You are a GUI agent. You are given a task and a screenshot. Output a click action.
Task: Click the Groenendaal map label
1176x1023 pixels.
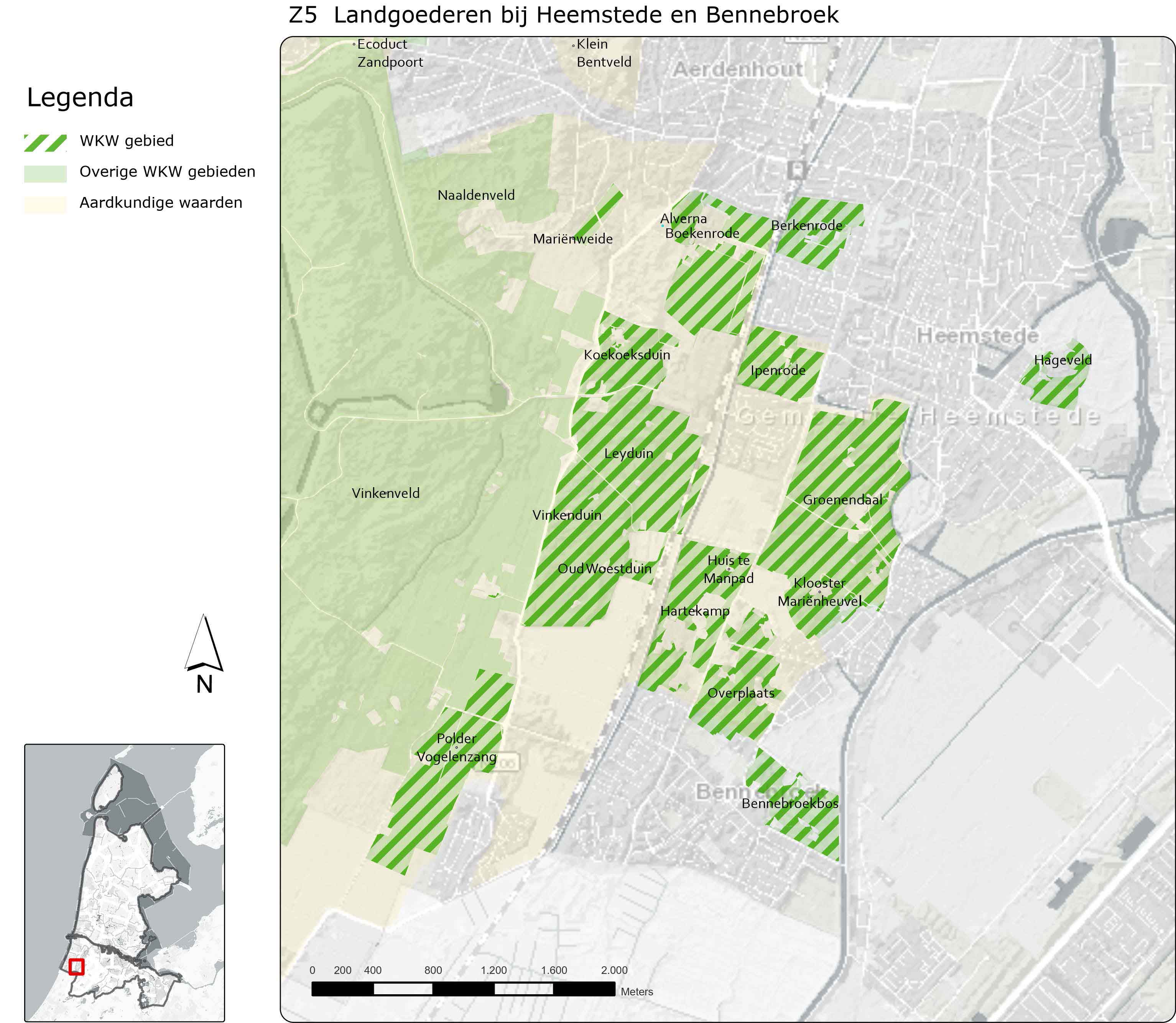pyautogui.click(x=842, y=500)
